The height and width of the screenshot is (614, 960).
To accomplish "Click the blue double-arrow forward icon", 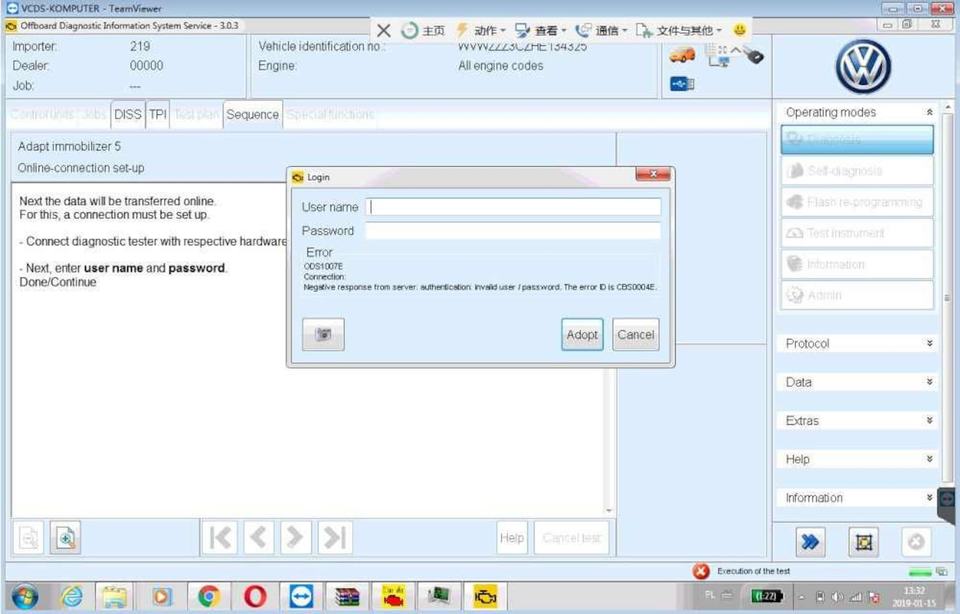I will tap(810, 542).
